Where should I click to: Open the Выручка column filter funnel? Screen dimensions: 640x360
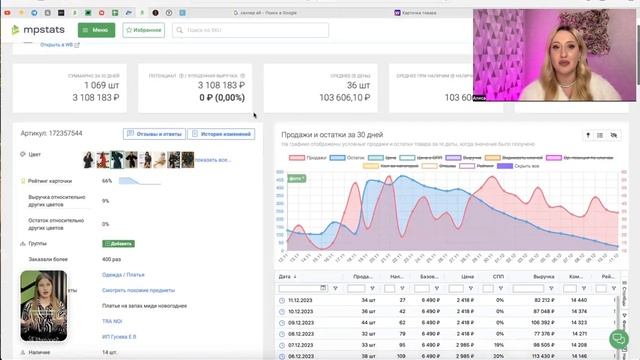[551, 289]
